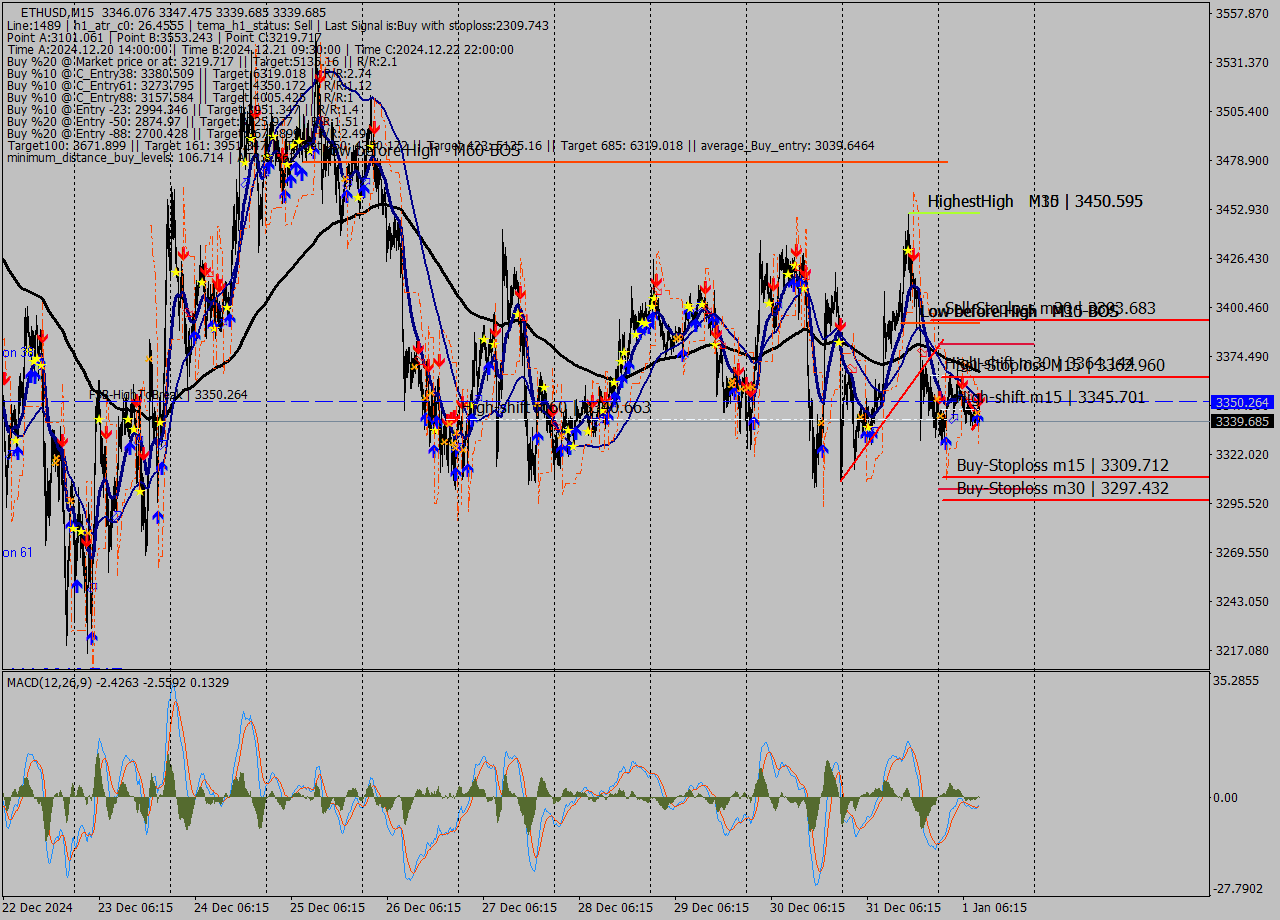Click the 'Fr1 HighToBreak | 3350.264' label
The height and width of the screenshot is (920, 1280).
point(168,395)
